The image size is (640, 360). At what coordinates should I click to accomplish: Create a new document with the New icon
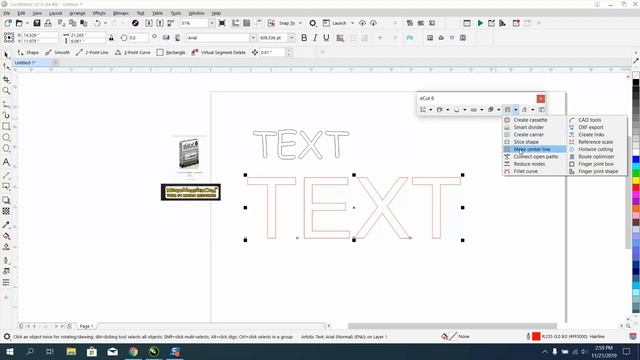pyautogui.click(x=8, y=23)
